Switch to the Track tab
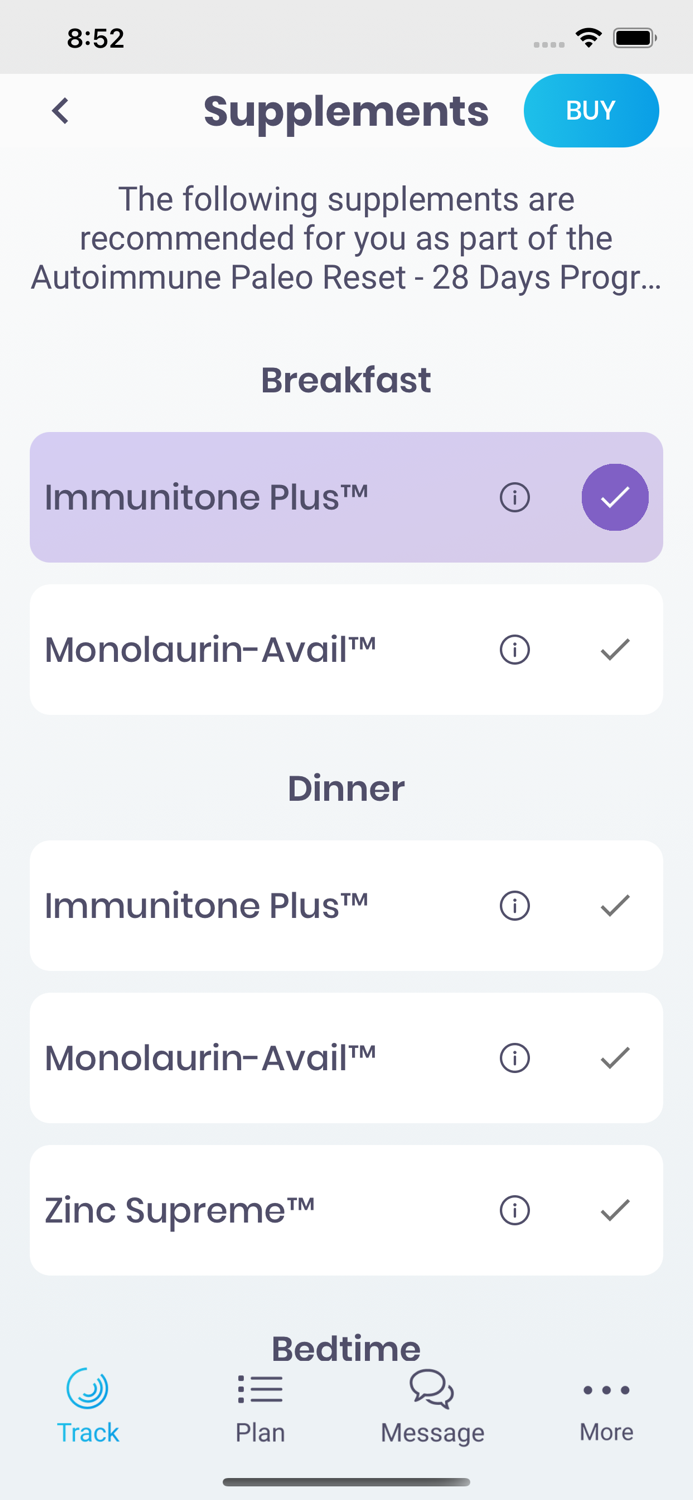The height and width of the screenshot is (1500, 693). coord(88,1407)
